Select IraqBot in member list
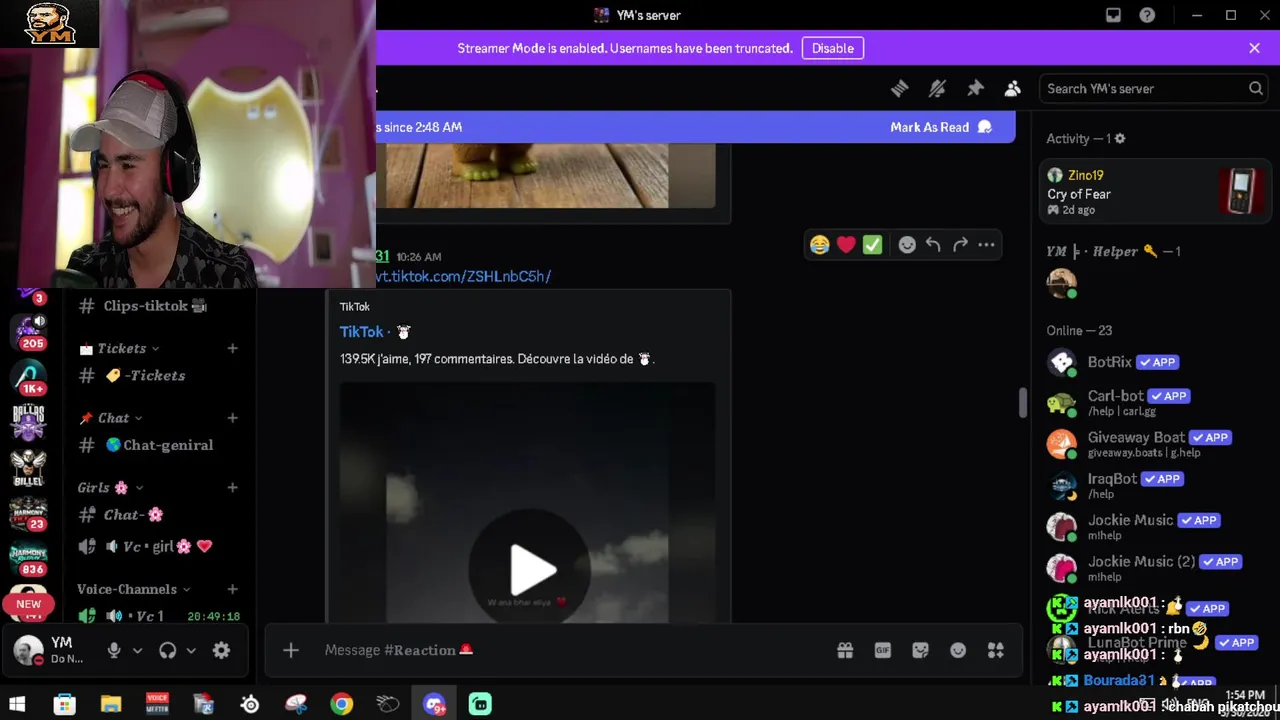This screenshot has width=1280, height=720. pos(1154,486)
